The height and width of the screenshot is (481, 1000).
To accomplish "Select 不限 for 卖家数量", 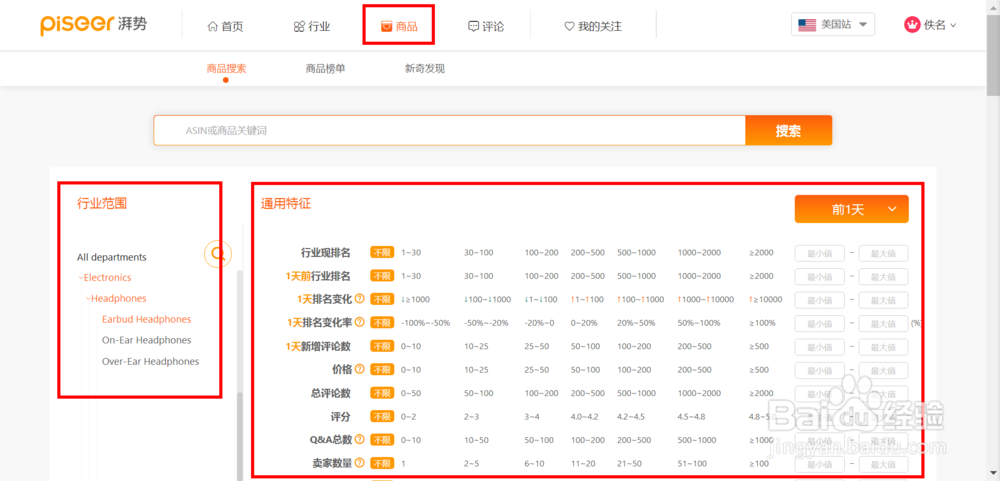I will (382, 463).
